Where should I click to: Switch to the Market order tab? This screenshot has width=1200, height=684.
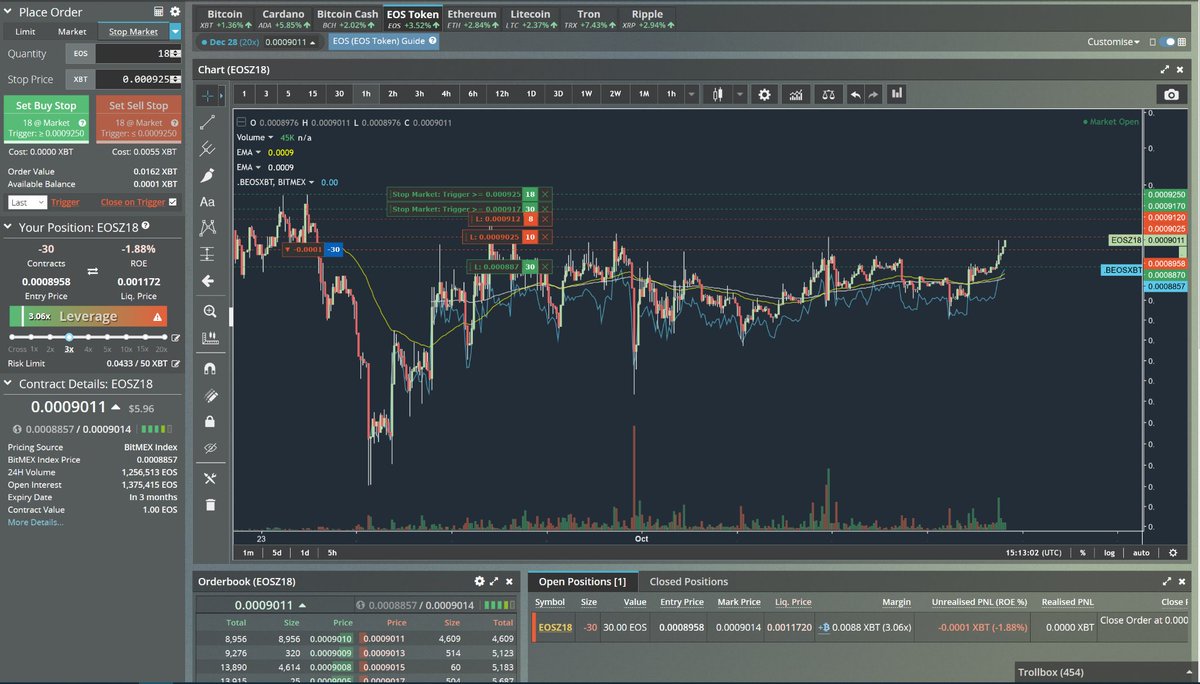(72, 32)
